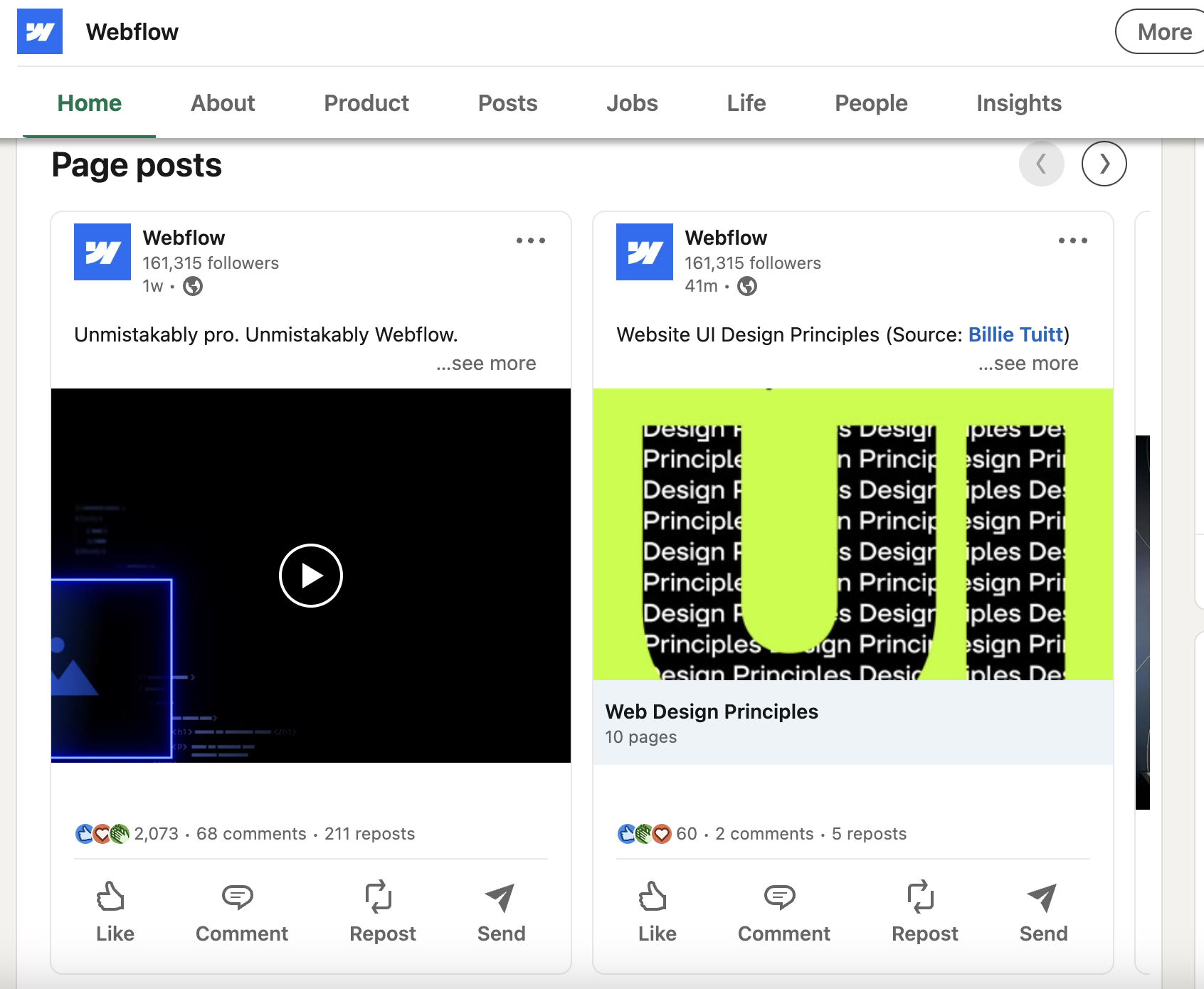Like the Website UI Design Principles post
This screenshot has height=989, width=1204.
(x=658, y=912)
